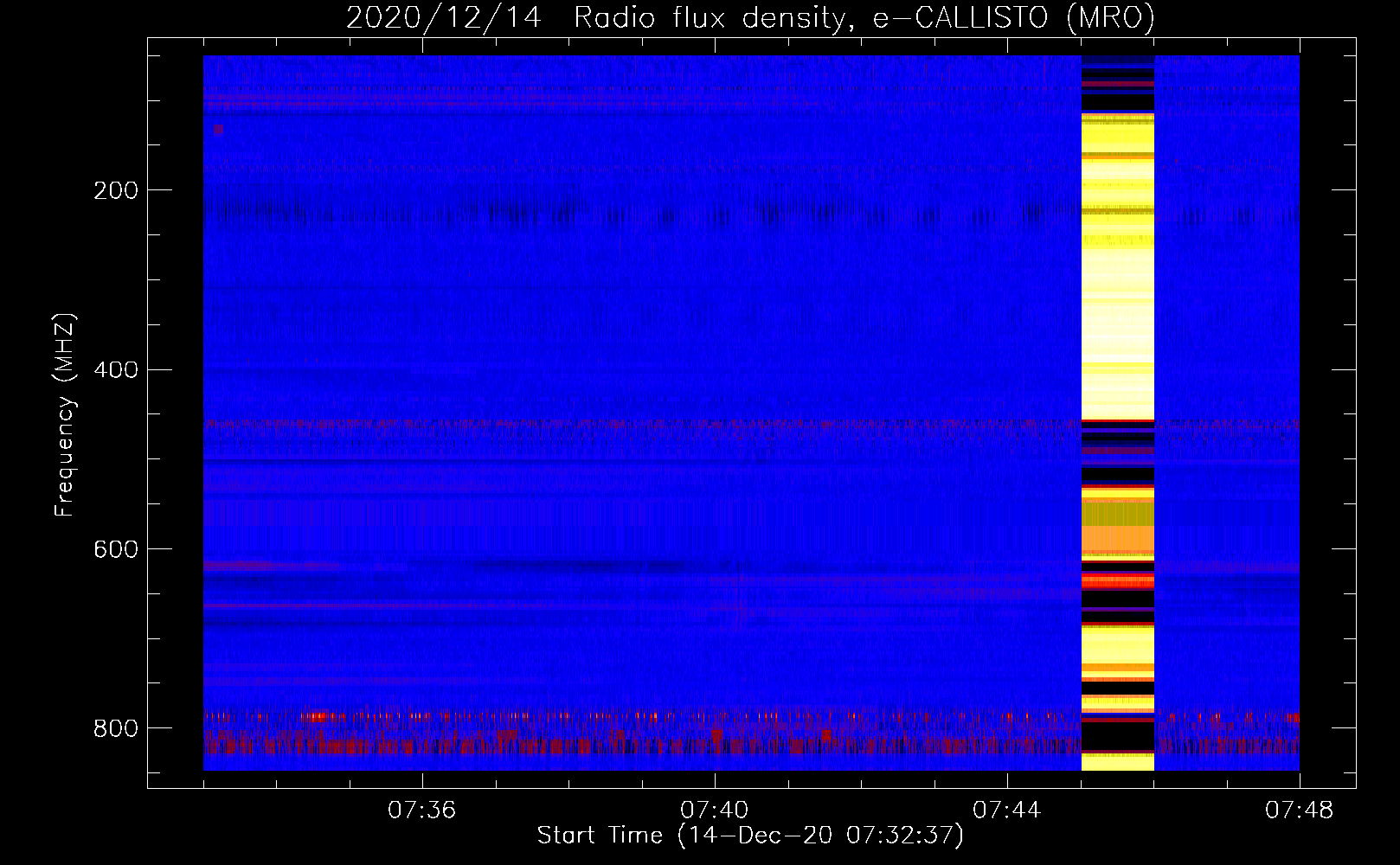Click the orange band inside the burst column
The width and height of the screenshot is (1400, 865).
tap(1118, 540)
